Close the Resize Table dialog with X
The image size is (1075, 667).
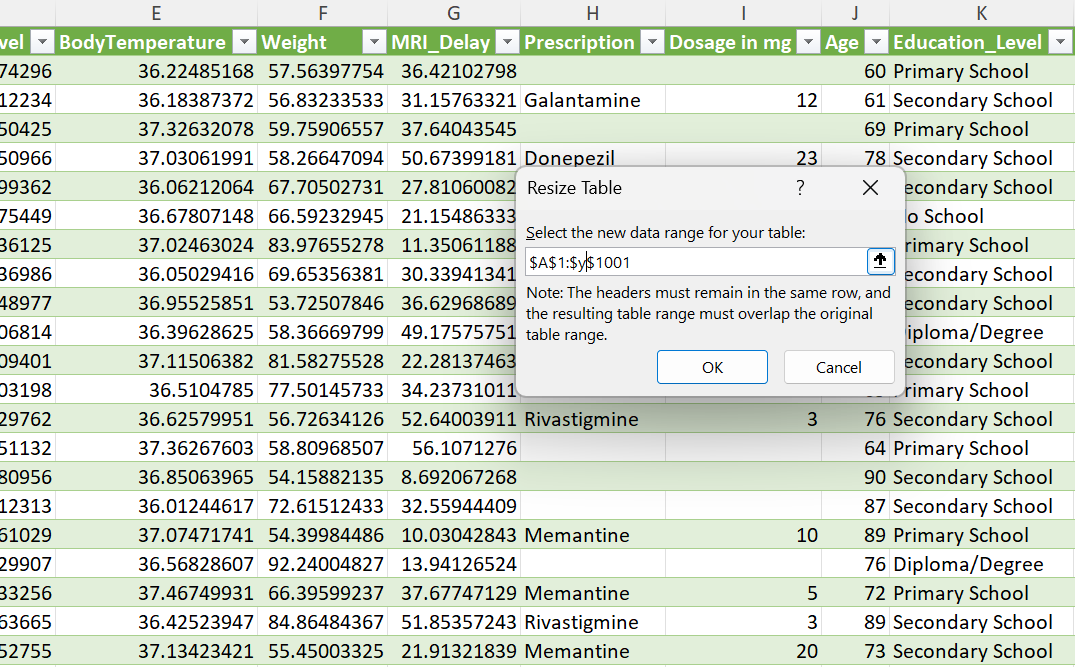click(x=870, y=187)
